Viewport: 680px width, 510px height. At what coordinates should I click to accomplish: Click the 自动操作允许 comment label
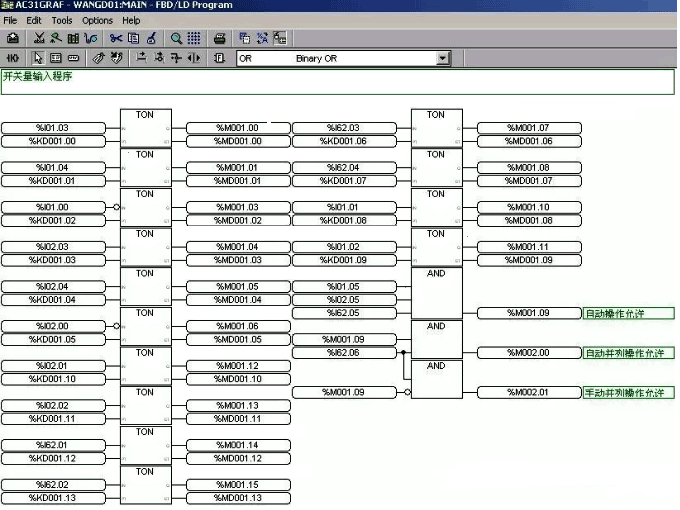(628, 313)
